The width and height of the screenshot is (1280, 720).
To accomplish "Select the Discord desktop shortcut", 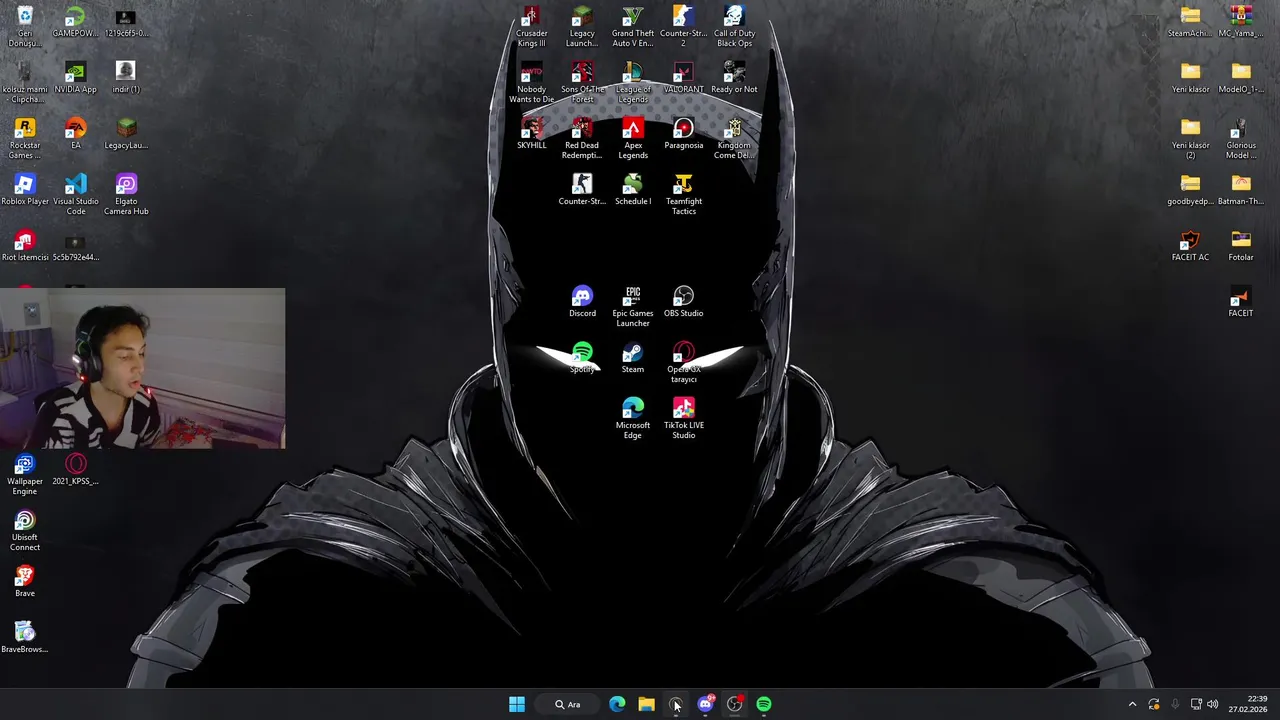I will (x=582, y=302).
